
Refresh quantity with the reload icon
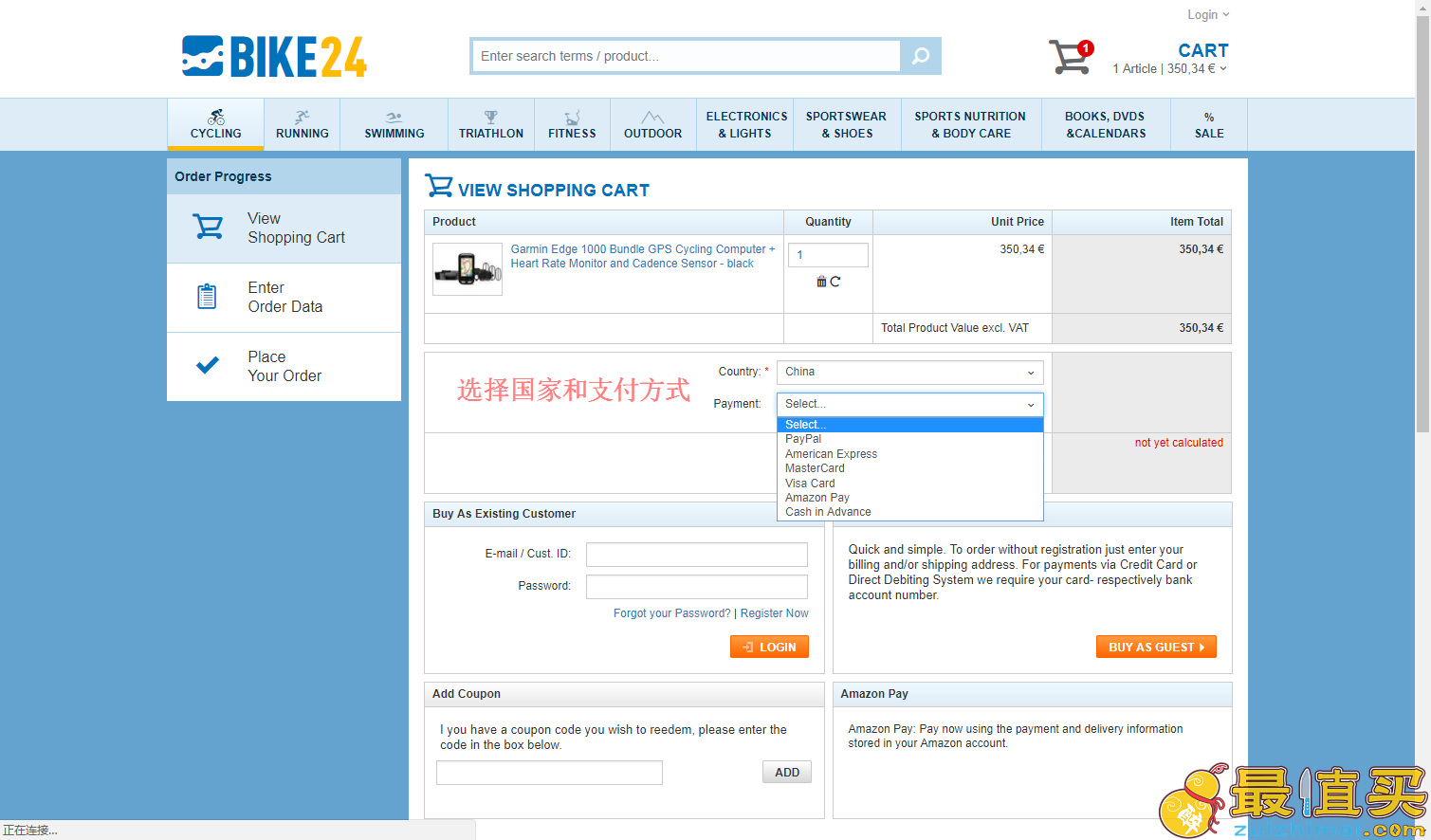pyautogui.click(x=835, y=282)
